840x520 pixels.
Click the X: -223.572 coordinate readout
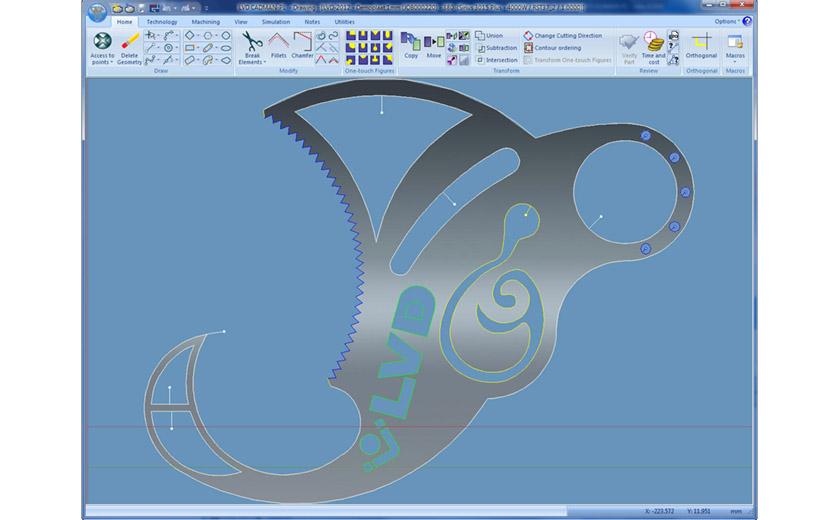(x=659, y=511)
